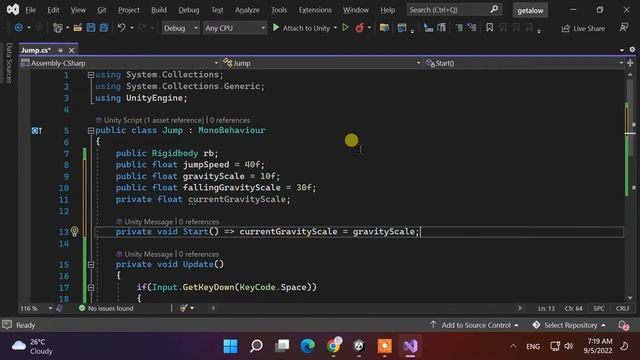Click the Ln: 13 line indicator
640x360 pixels.
tap(546, 309)
